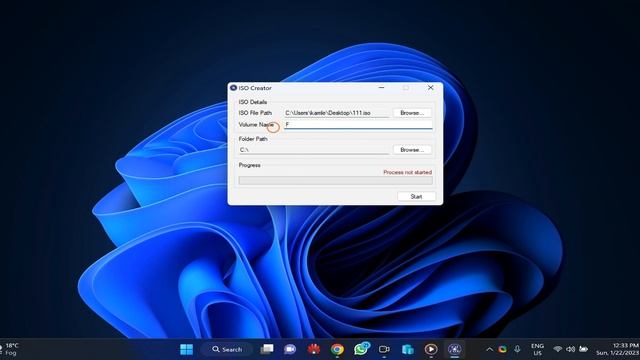Open the Huawei app on taskbar

(313, 349)
